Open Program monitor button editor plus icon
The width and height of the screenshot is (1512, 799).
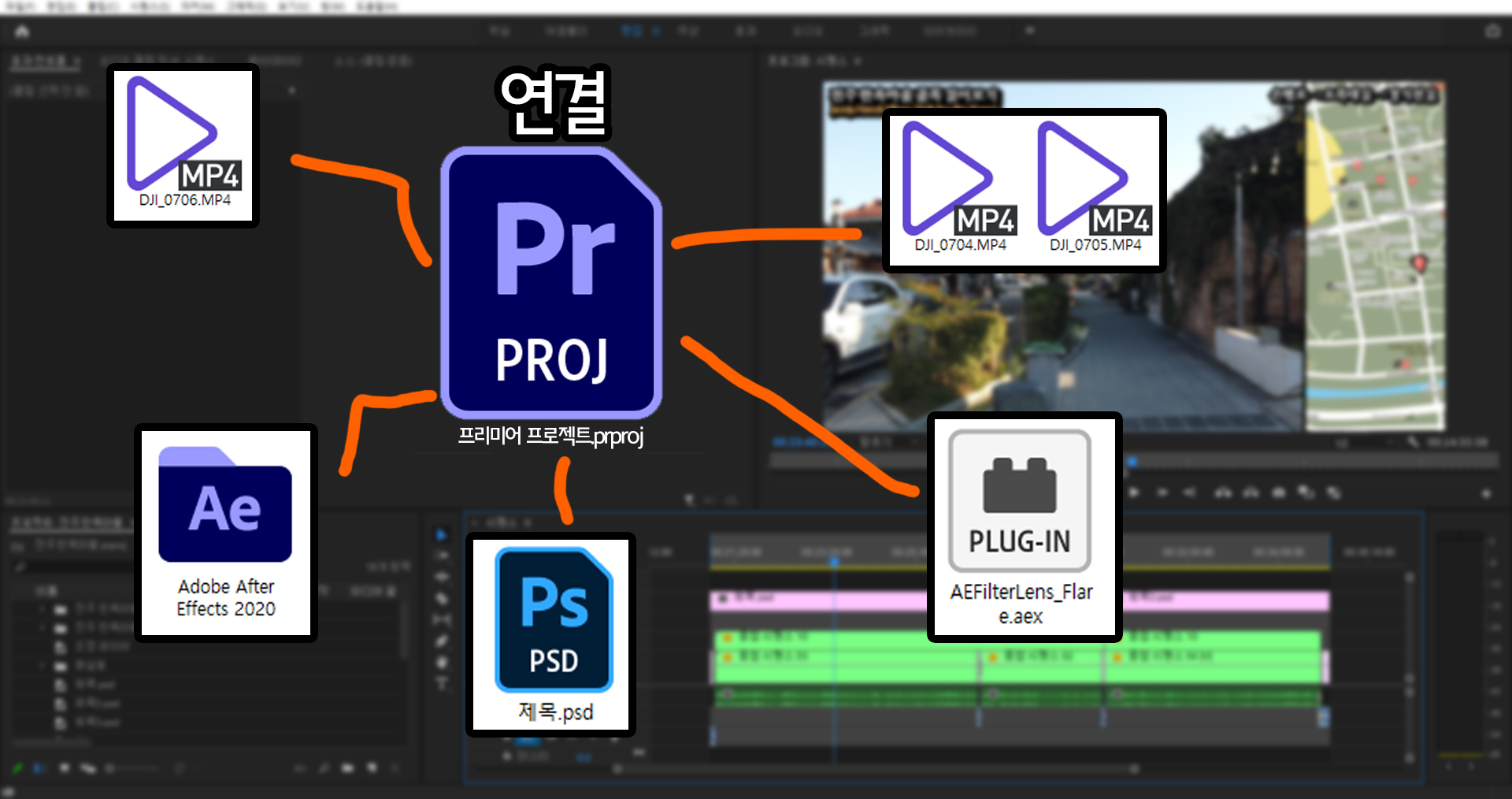point(1486,494)
